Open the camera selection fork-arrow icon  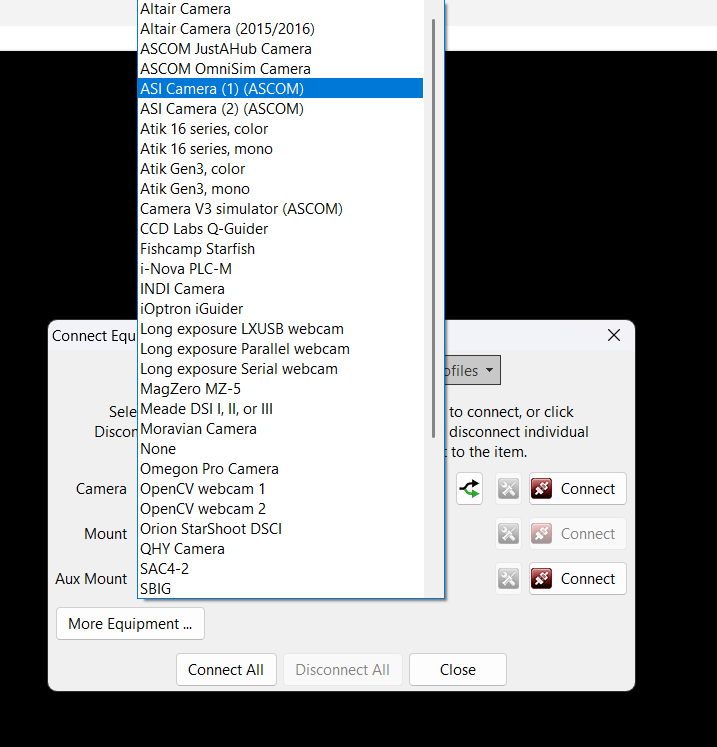pos(469,488)
